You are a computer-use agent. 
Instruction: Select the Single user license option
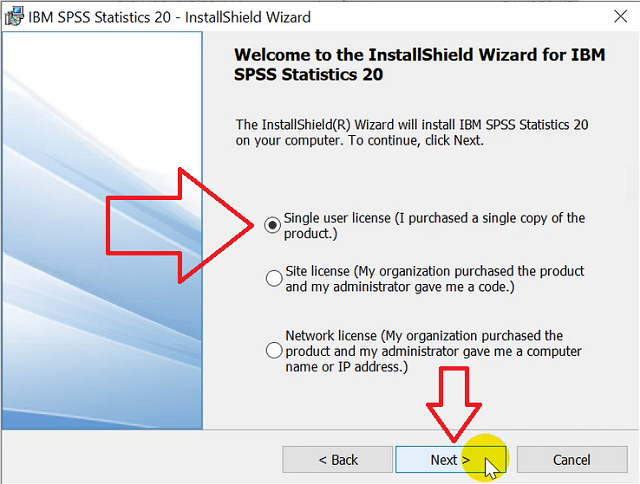tap(273, 225)
